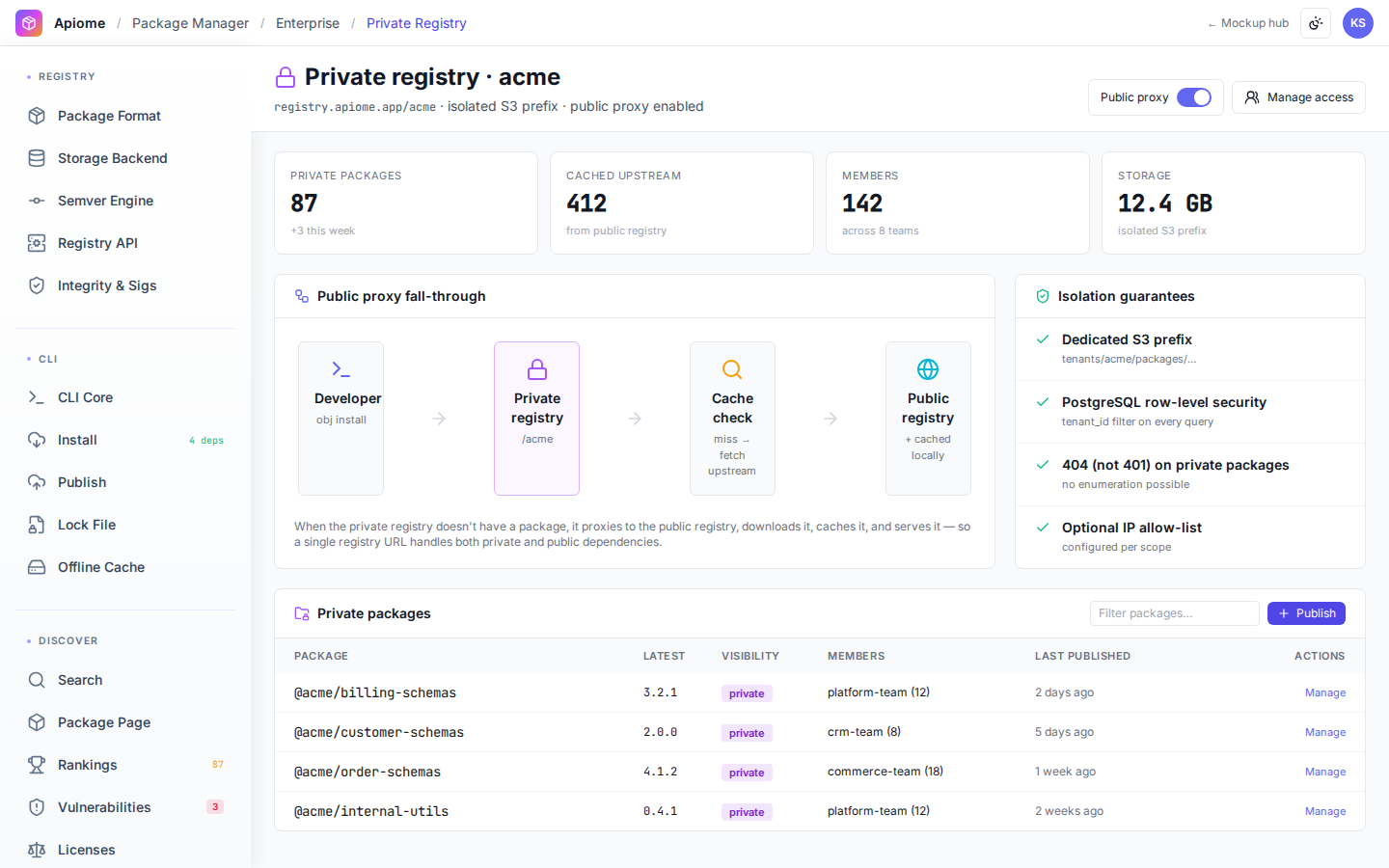Image resolution: width=1389 pixels, height=868 pixels.
Task: Click the Vulnerabilities shield-alert icon
Action: [x=37, y=807]
